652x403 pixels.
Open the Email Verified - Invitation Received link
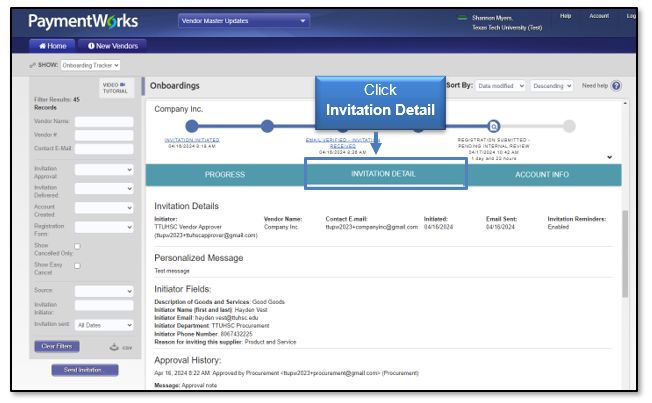pyautogui.click(x=343, y=143)
